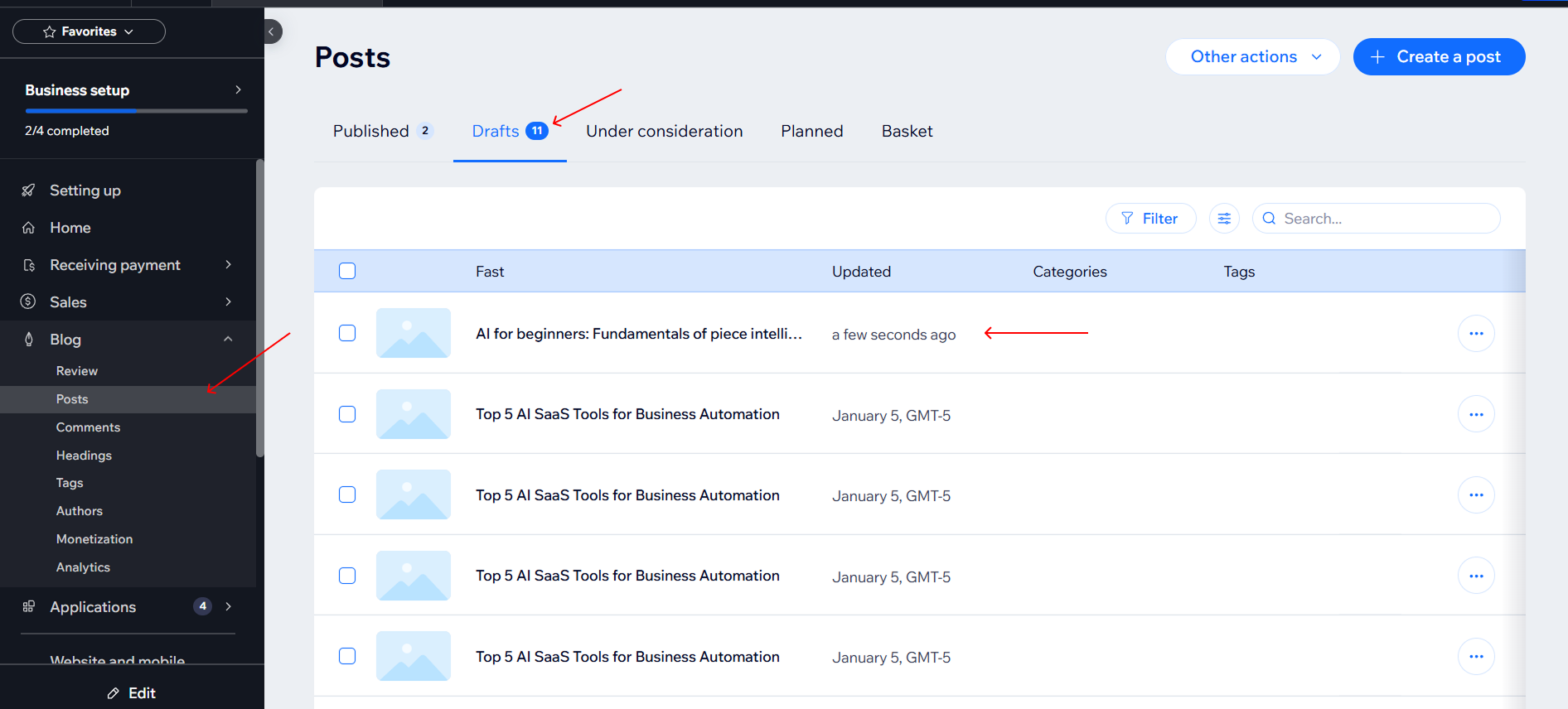Click the customize columns settings icon

tap(1224, 219)
